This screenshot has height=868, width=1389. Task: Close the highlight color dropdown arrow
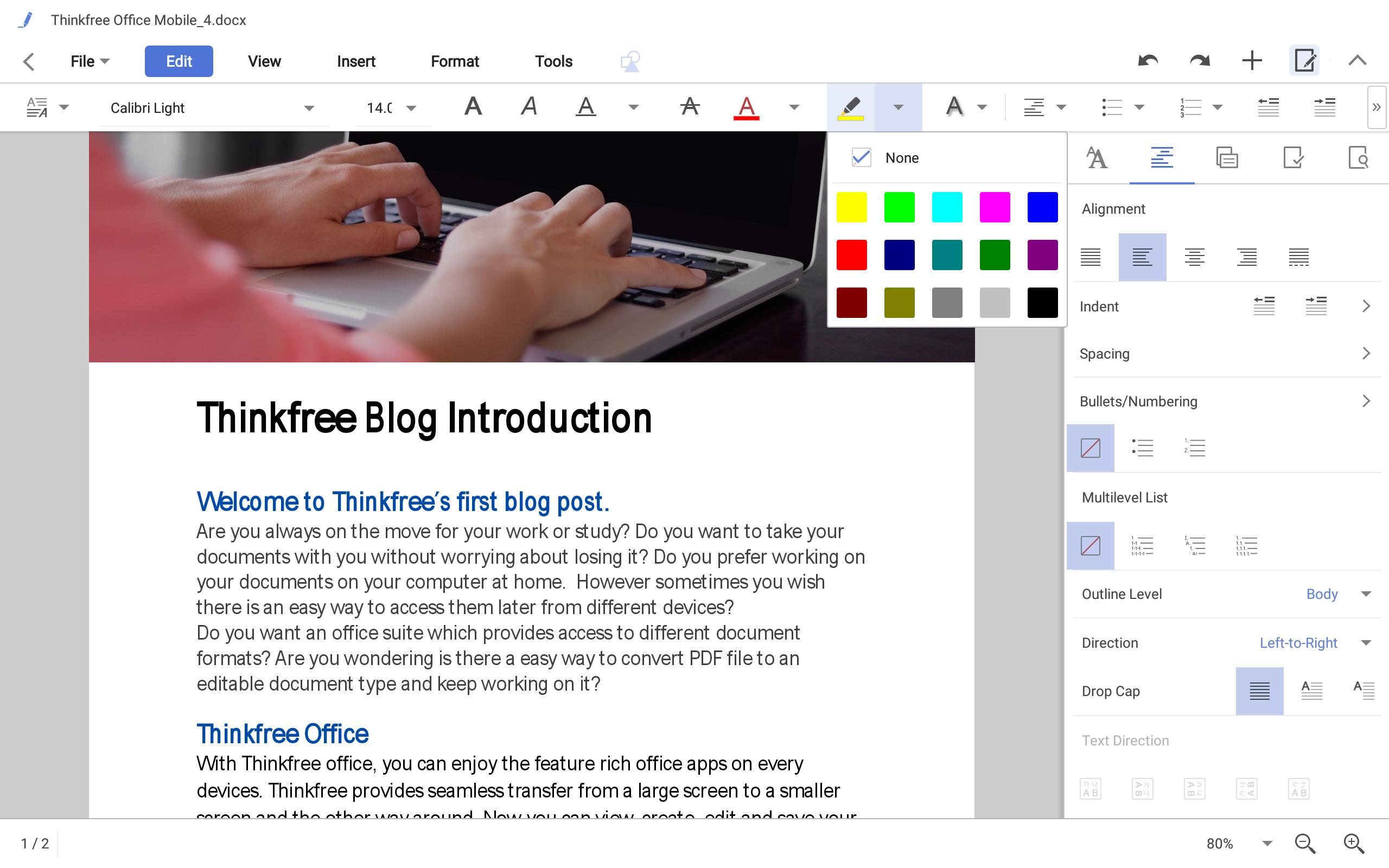(x=899, y=107)
